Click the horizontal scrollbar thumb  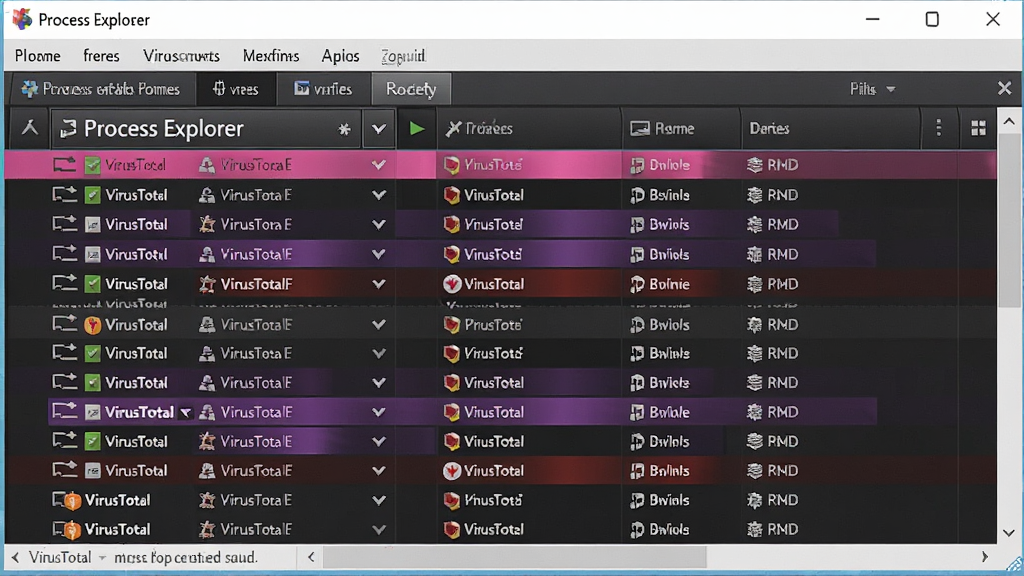coord(515,558)
